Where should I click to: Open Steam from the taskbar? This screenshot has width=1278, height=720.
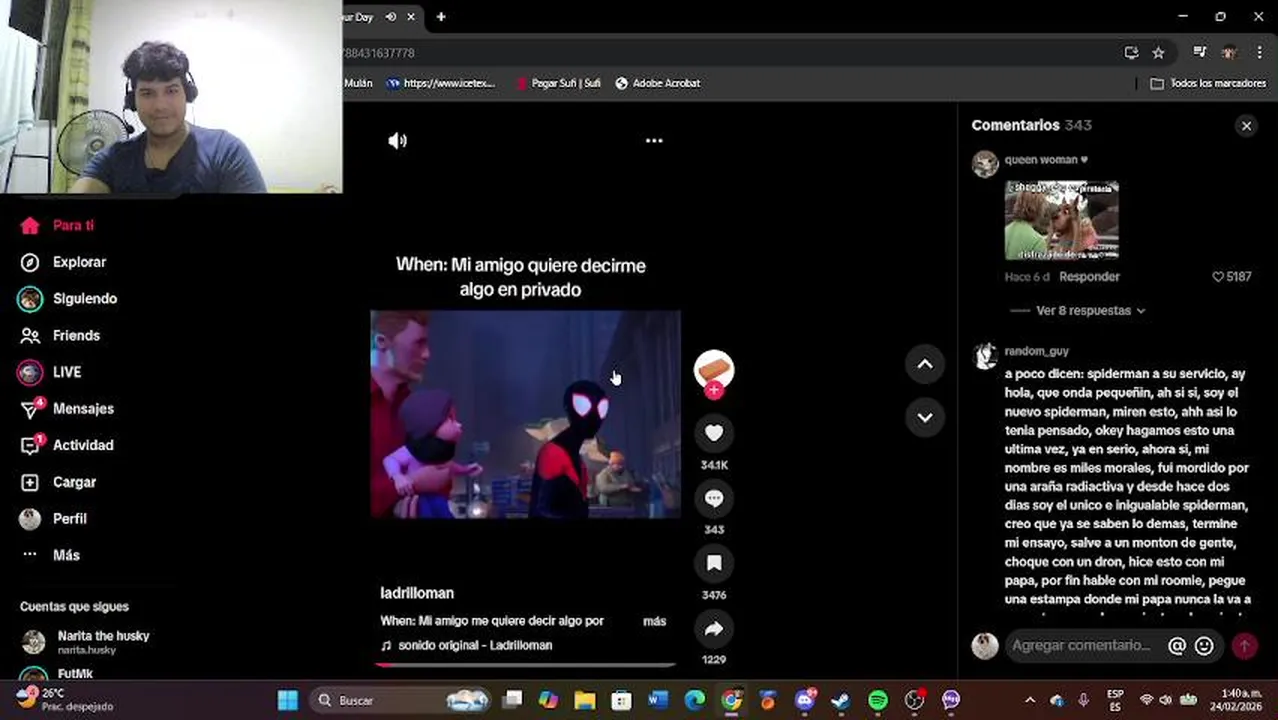coord(841,700)
